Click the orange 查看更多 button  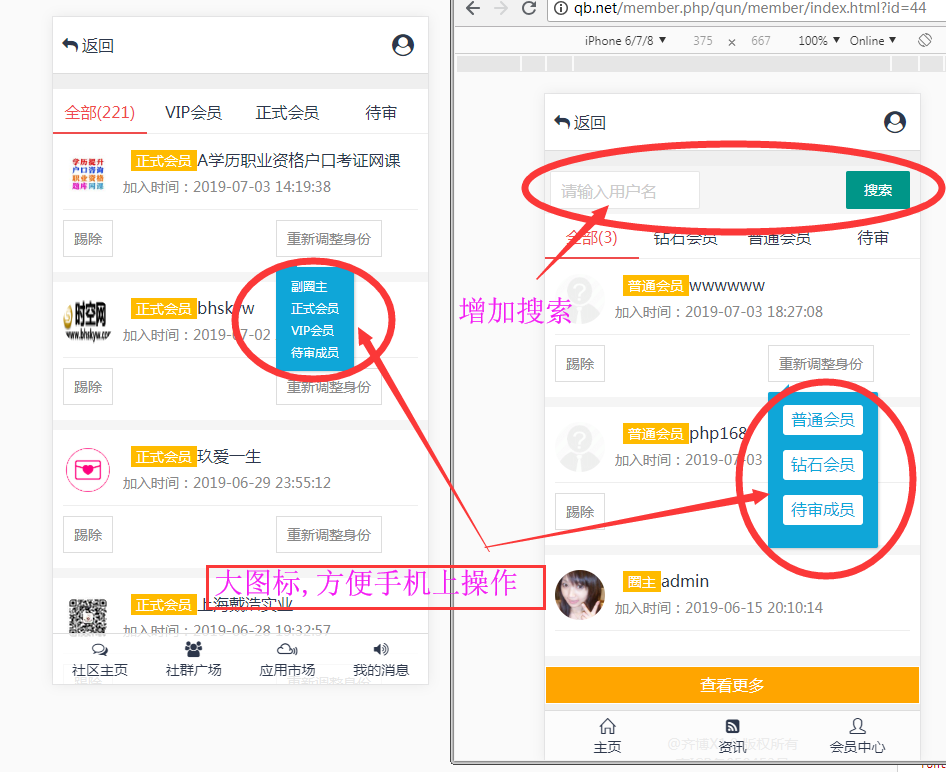coord(732,685)
